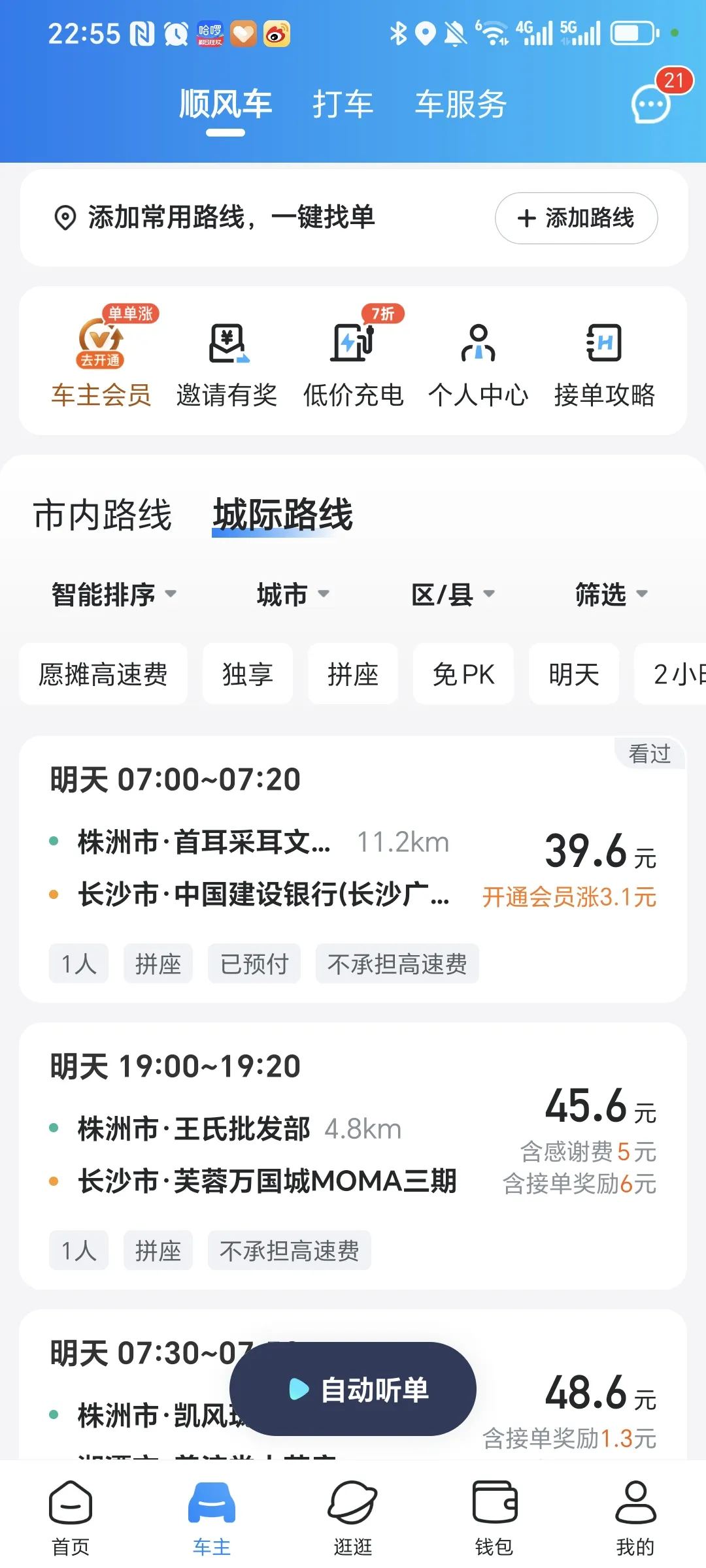Open the 城市 city dropdown
This screenshot has height=1568, width=706.
coord(292,595)
